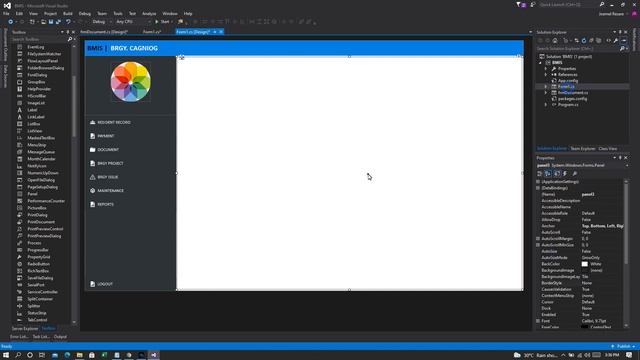The width and height of the screenshot is (640, 360).
Task: Close the Form1.cs [Design] tab
Action: [221, 32]
